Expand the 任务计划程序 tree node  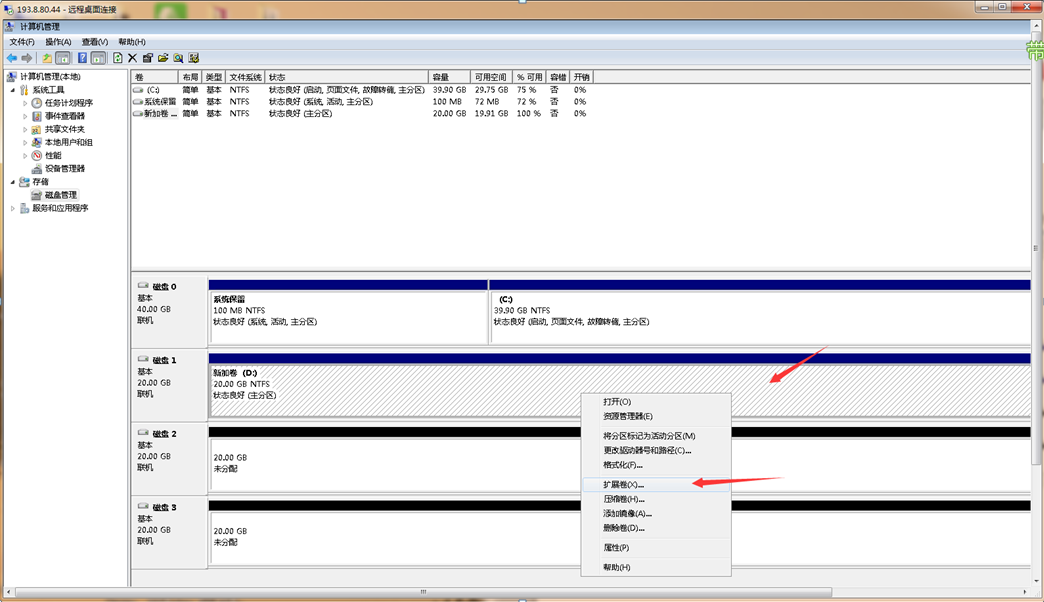click(x=25, y=103)
